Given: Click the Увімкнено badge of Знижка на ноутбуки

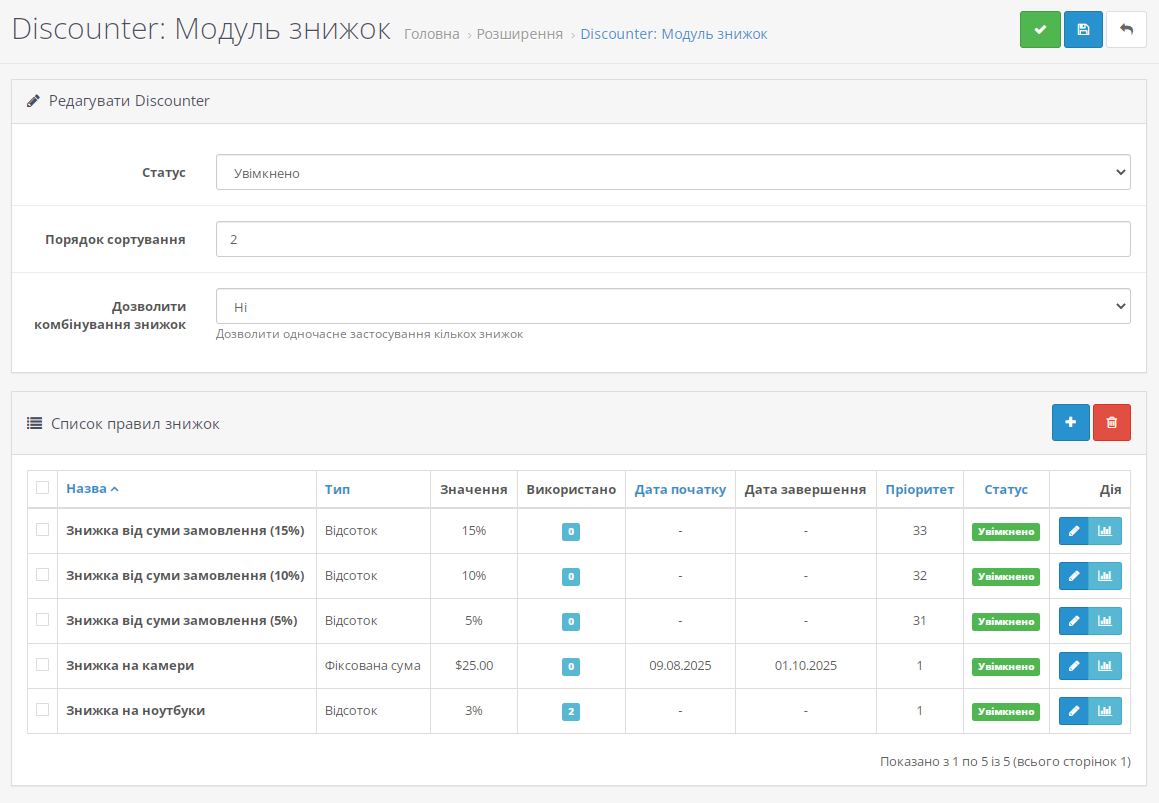Looking at the screenshot, I should point(1005,712).
